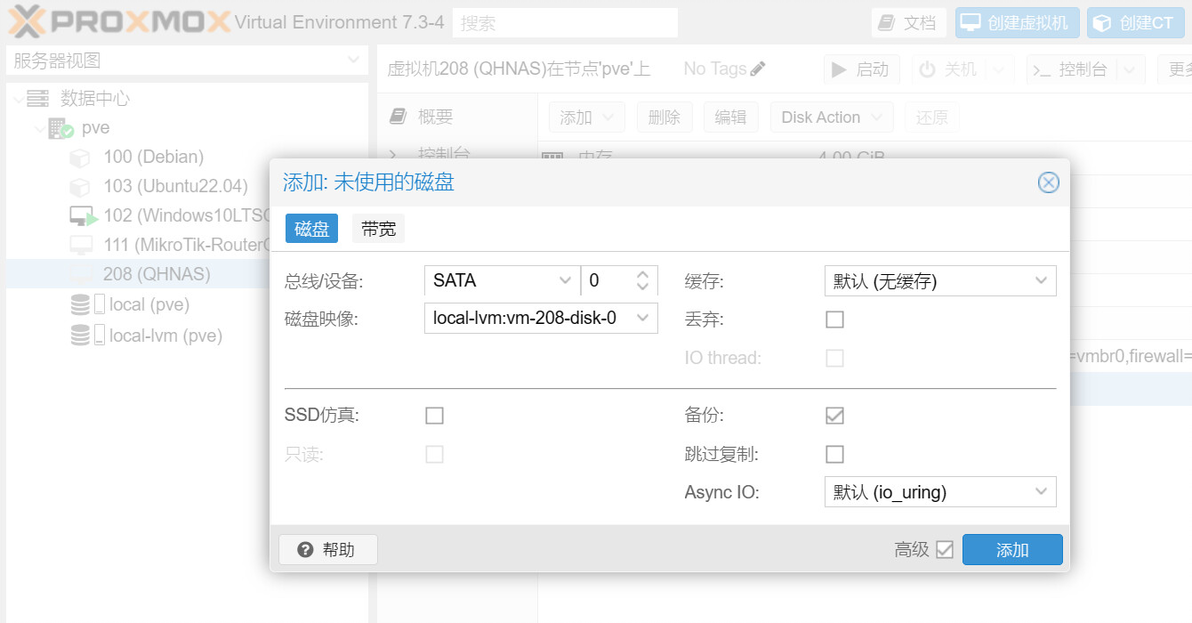Switch to the 磁盘 tab

[x=312, y=229]
